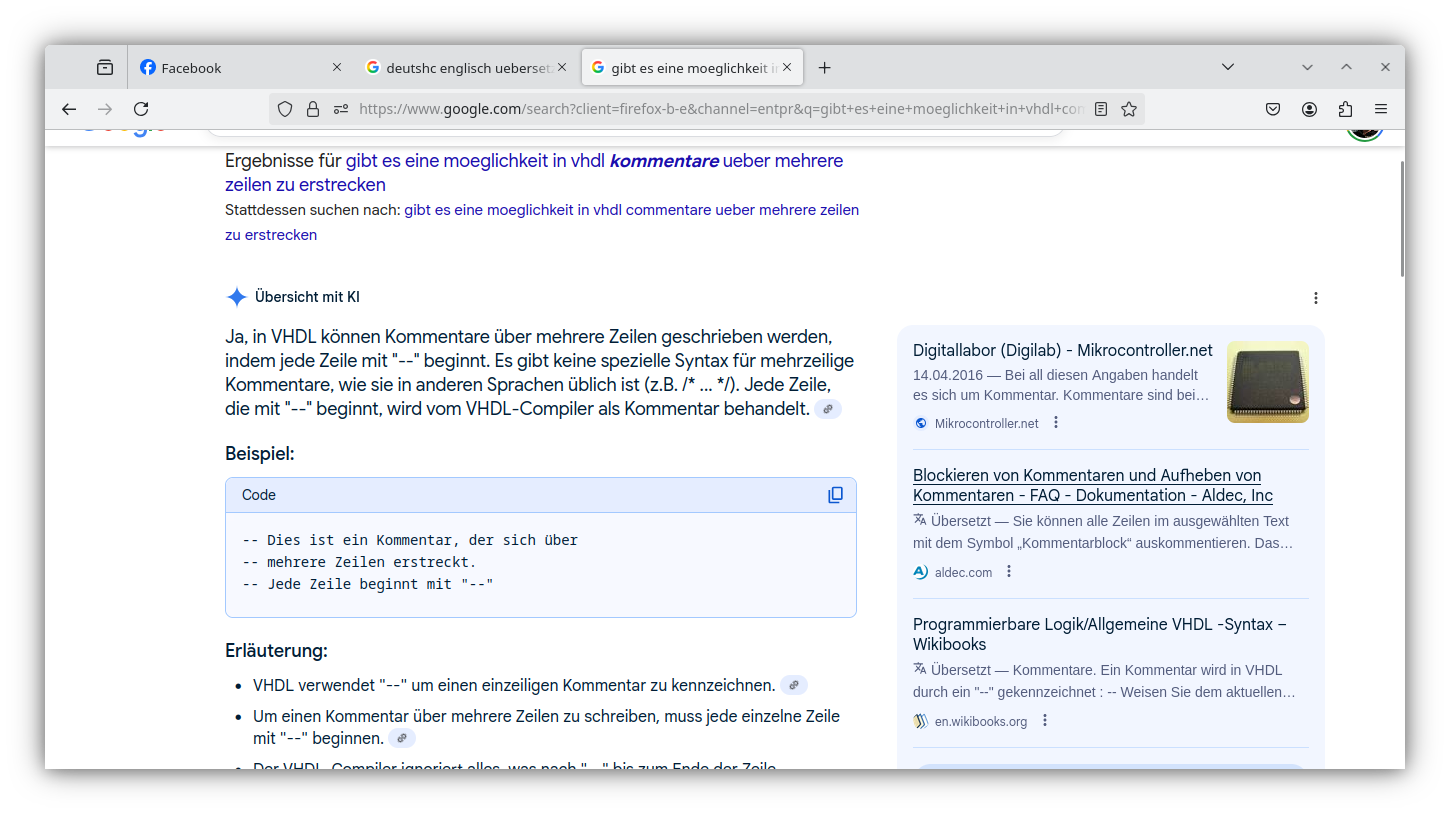Navigate back to the previous page
The image size is (1450, 814).
68,109
